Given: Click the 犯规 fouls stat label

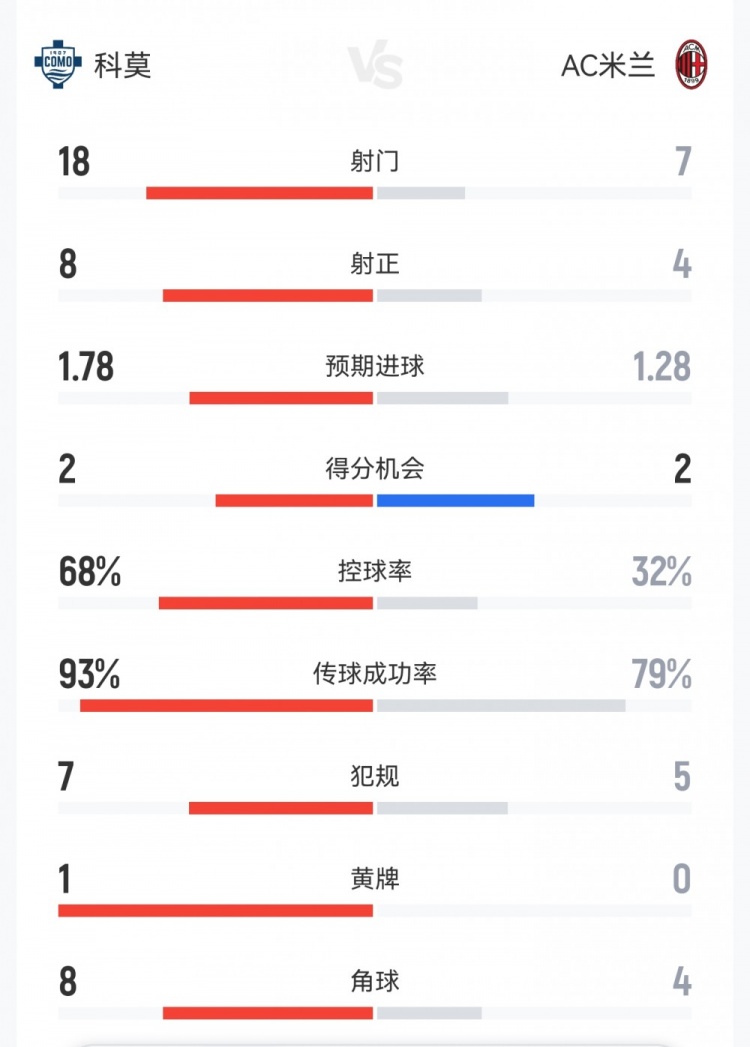Looking at the screenshot, I should [x=375, y=776].
